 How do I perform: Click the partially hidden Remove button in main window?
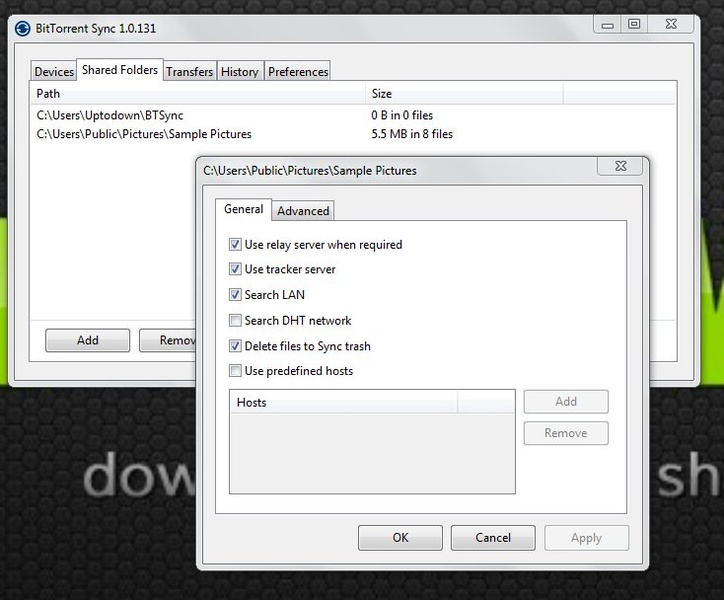tap(168, 340)
